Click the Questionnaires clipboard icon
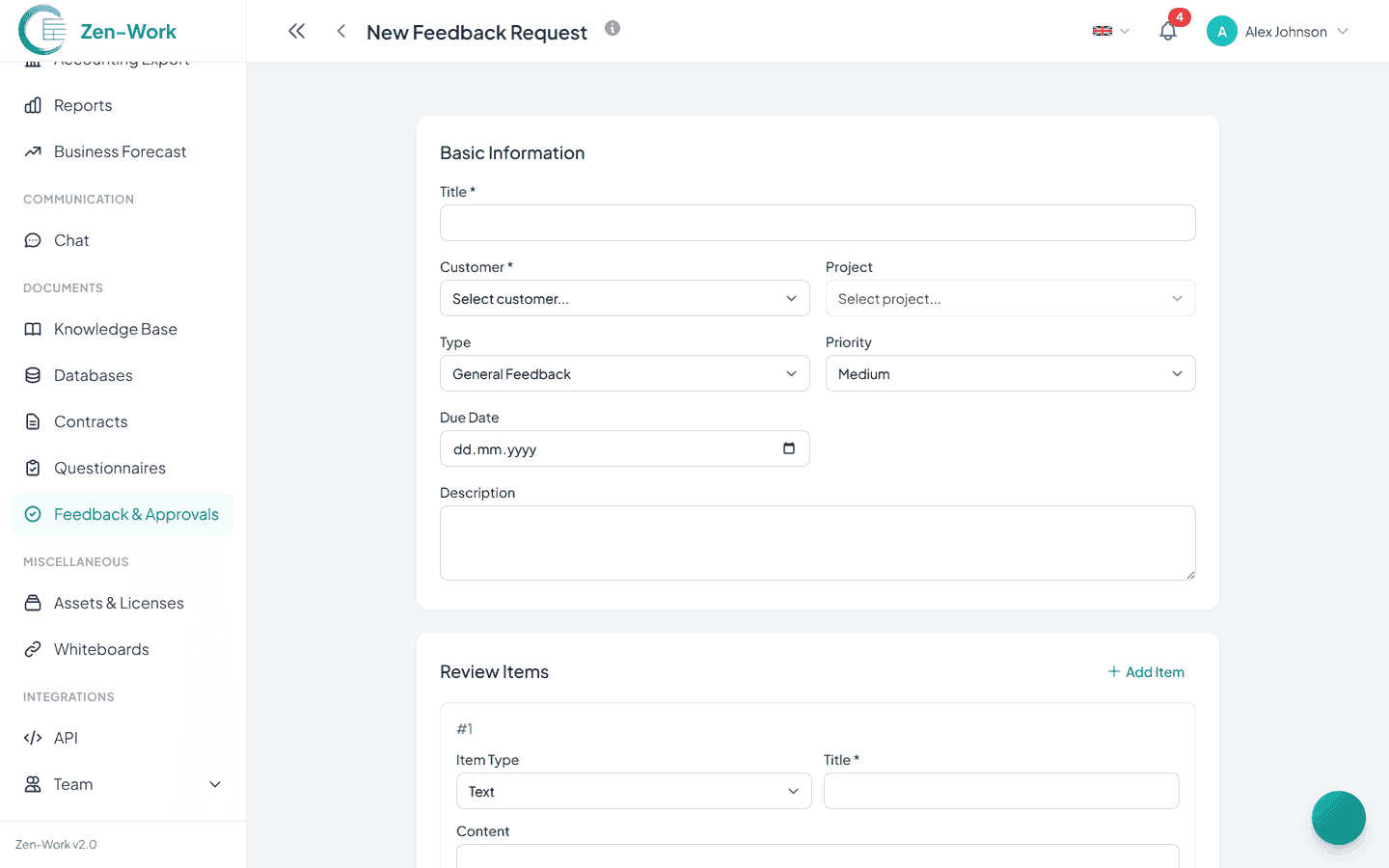The width and height of the screenshot is (1389, 868). [33, 468]
